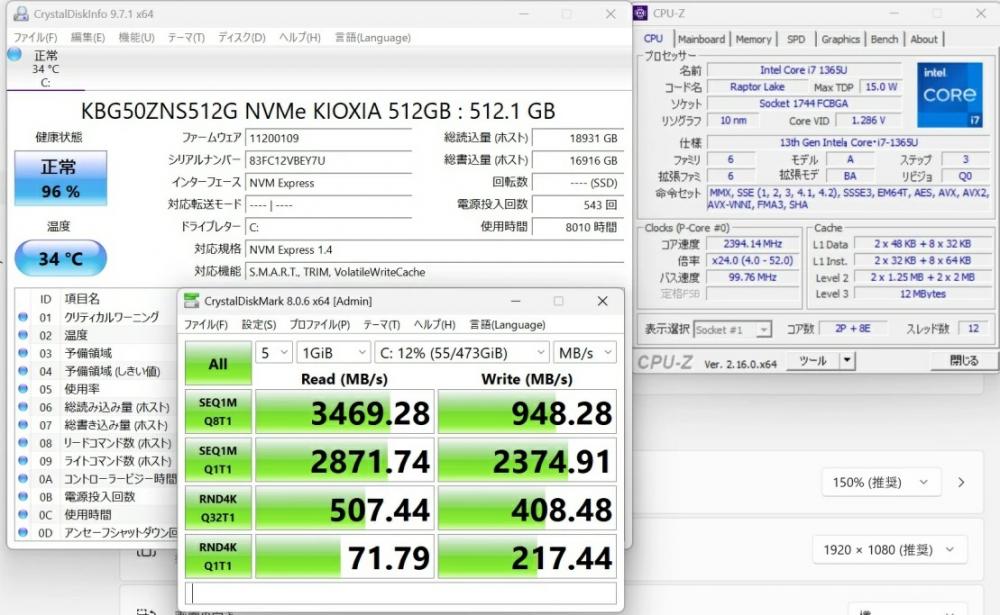Open 編集(E) menu in CrystalDiskInfo

[87, 38]
